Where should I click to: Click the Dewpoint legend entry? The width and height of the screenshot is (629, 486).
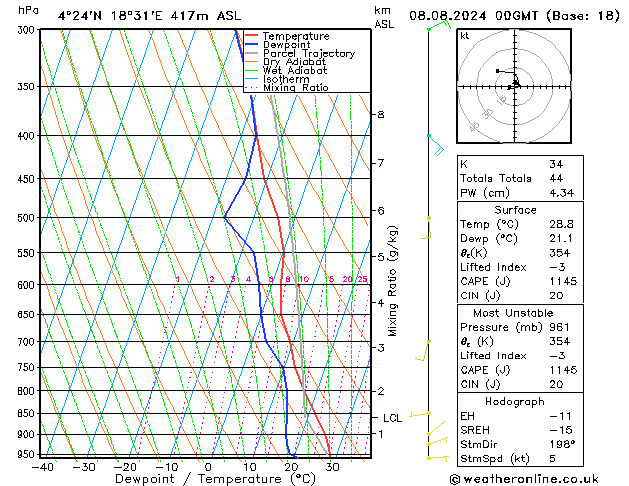[x=278, y=45]
